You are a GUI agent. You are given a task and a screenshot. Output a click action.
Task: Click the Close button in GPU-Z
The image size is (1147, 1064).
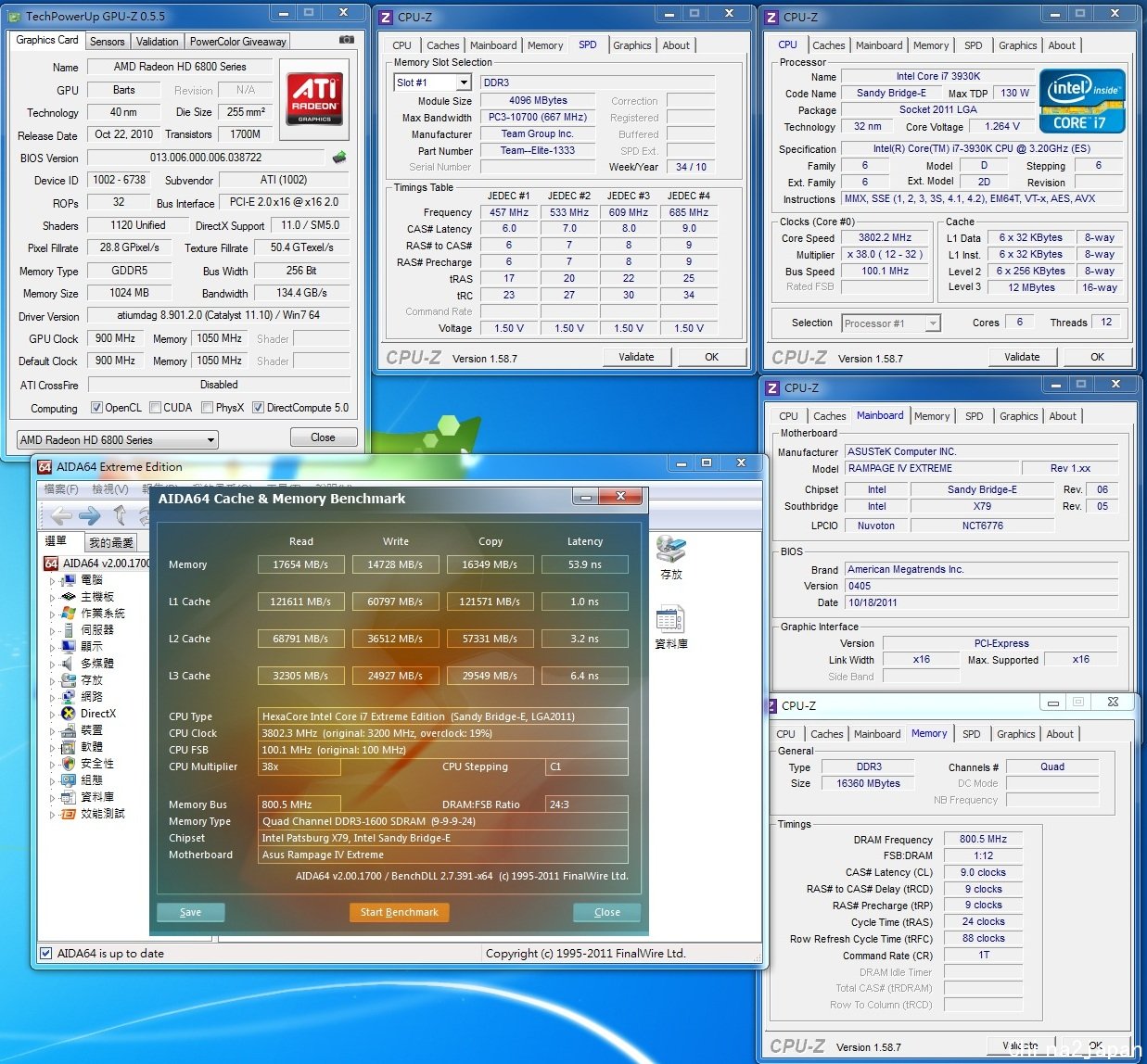pyautogui.click(x=323, y=437)
